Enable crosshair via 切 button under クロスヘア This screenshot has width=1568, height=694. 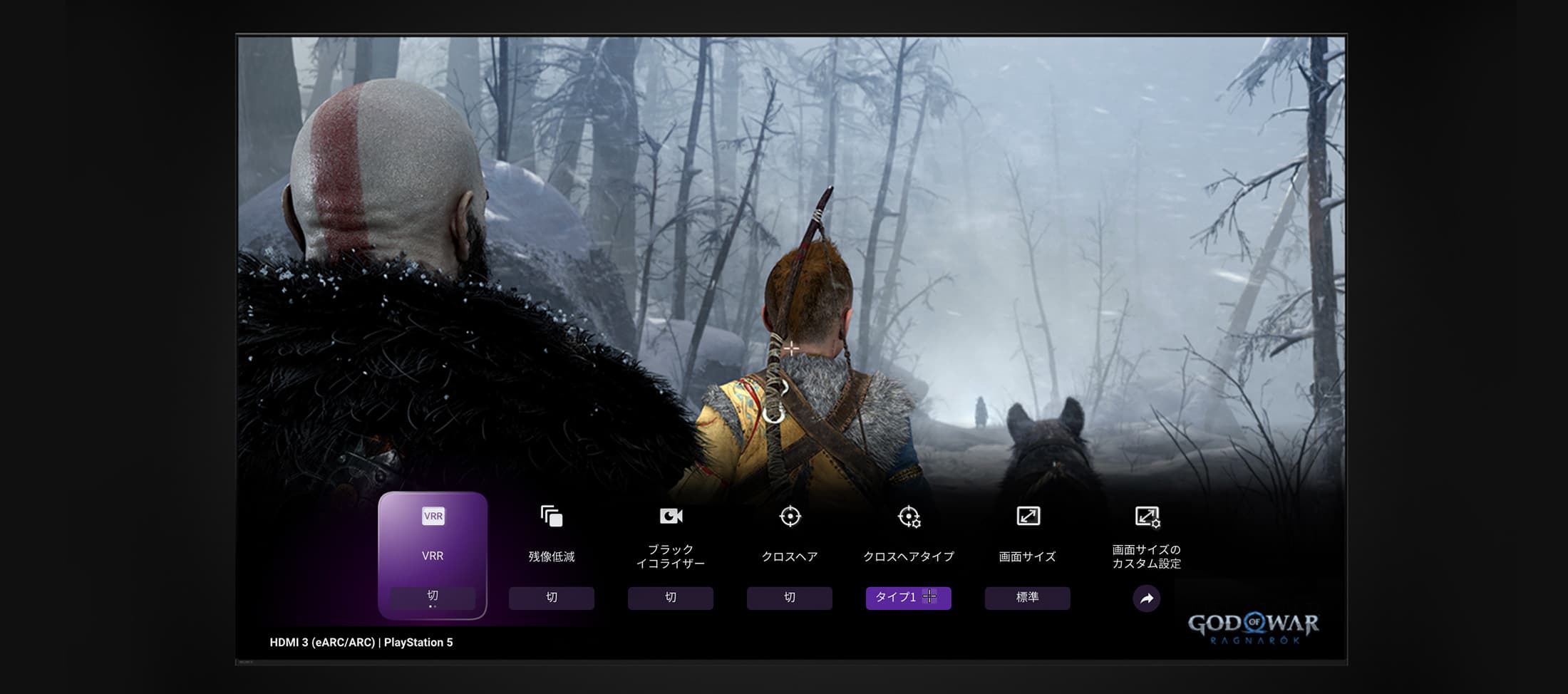click(790, 598)
